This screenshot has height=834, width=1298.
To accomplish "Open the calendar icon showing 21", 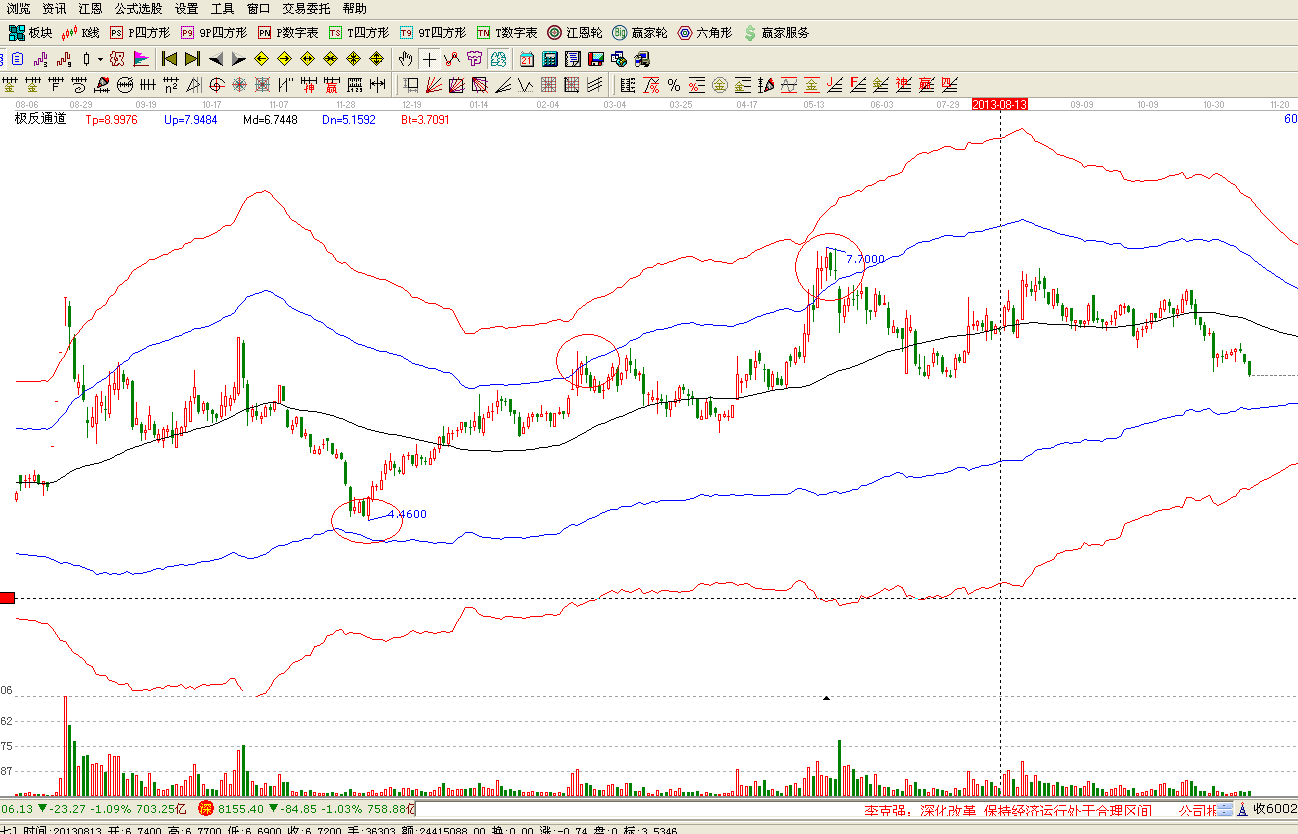I will (x=527, y=59).
